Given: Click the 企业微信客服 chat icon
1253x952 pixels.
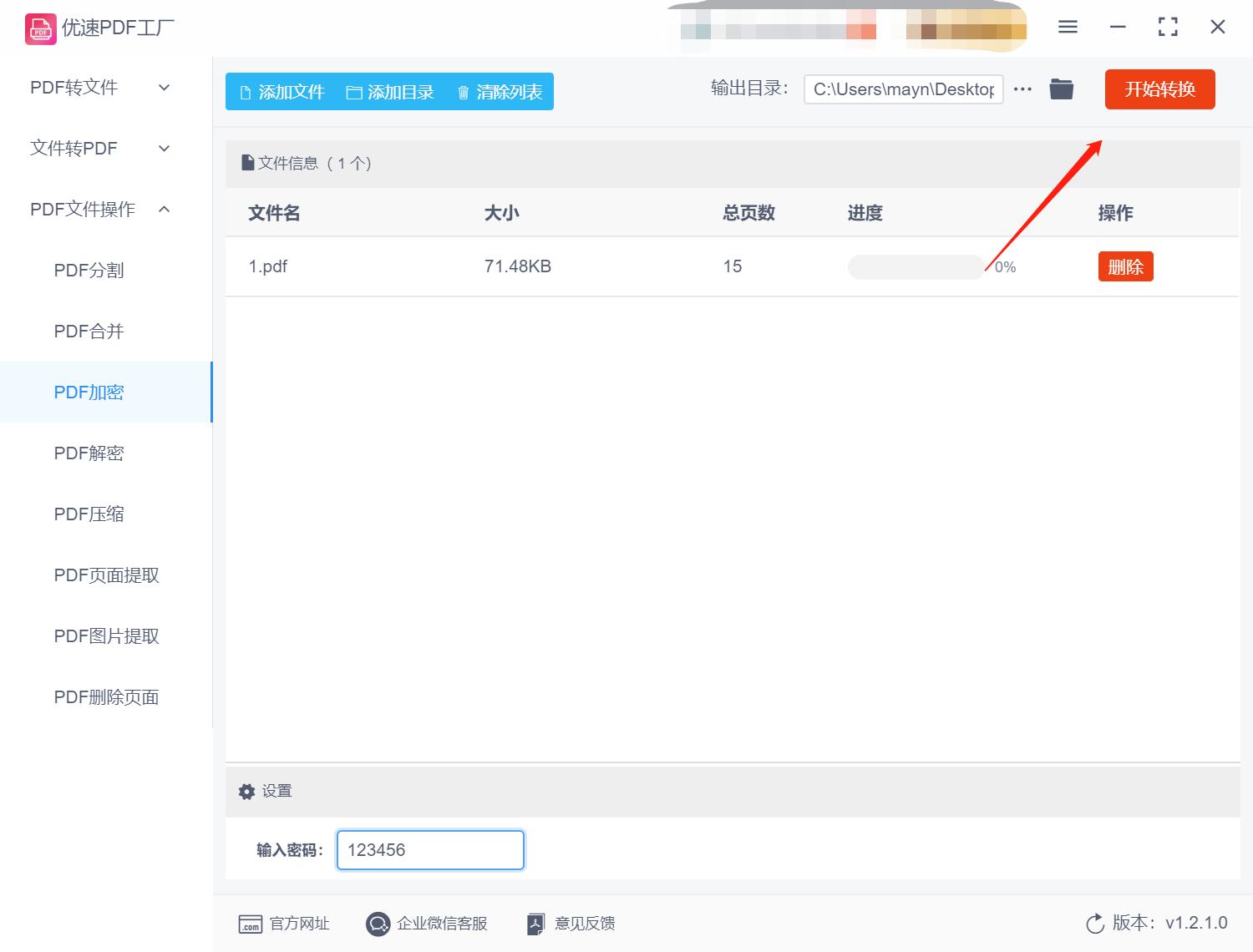Looking at the screenshot, I should click(x=377, y=924).
